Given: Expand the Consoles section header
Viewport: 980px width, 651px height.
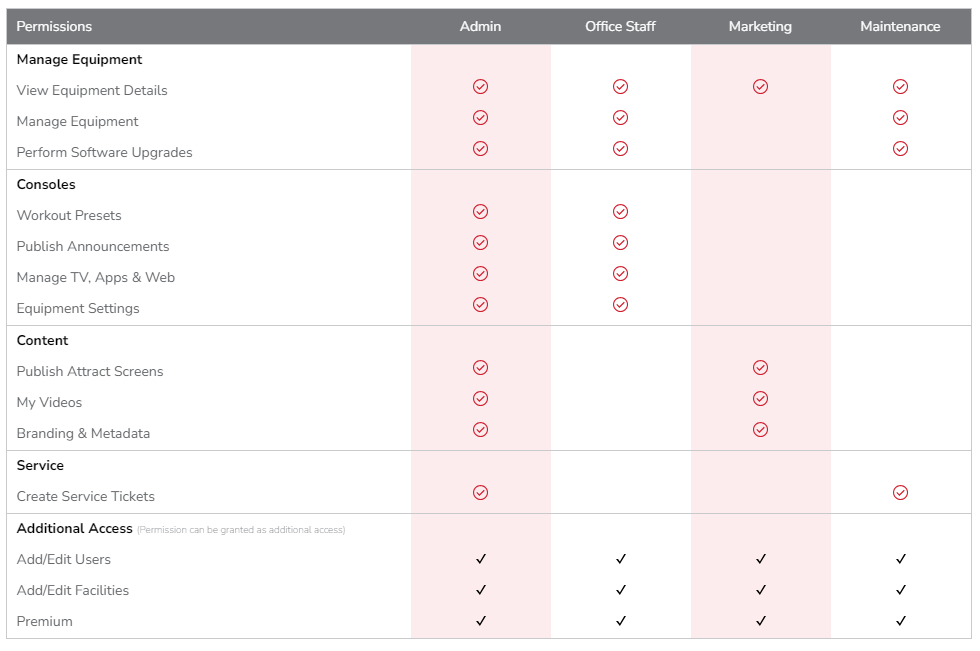Looking at the screenshot, I should tap(46, 184).
